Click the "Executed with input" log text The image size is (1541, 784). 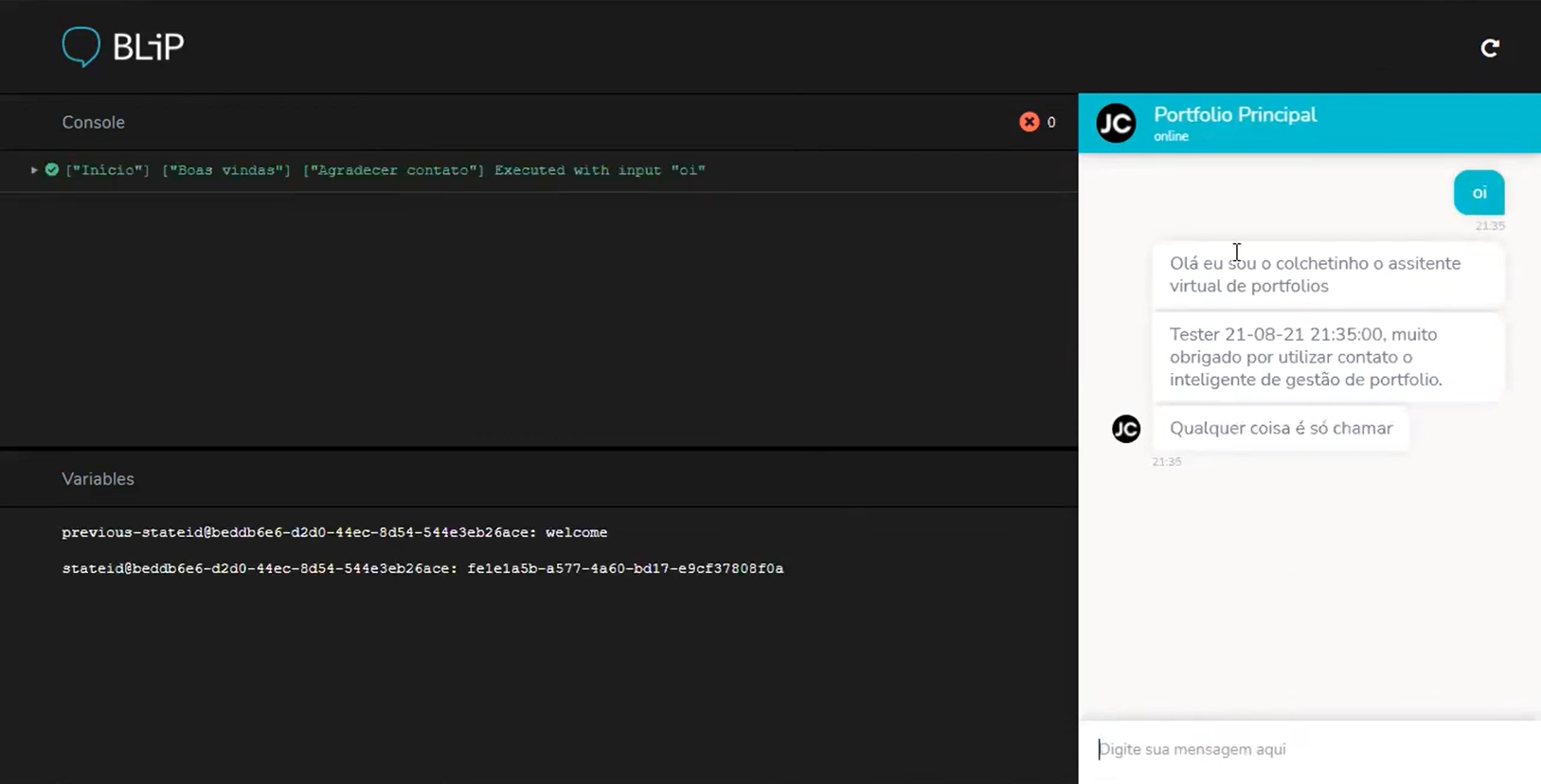(599, 170)
